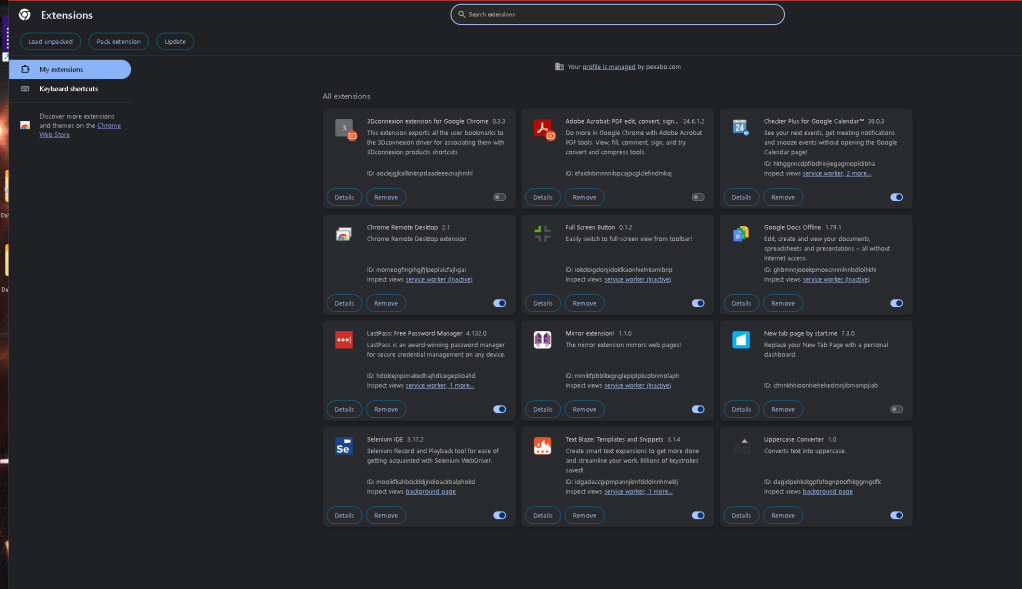
Task: Click the Uppercase Converter icon
Action: point(740,446)
